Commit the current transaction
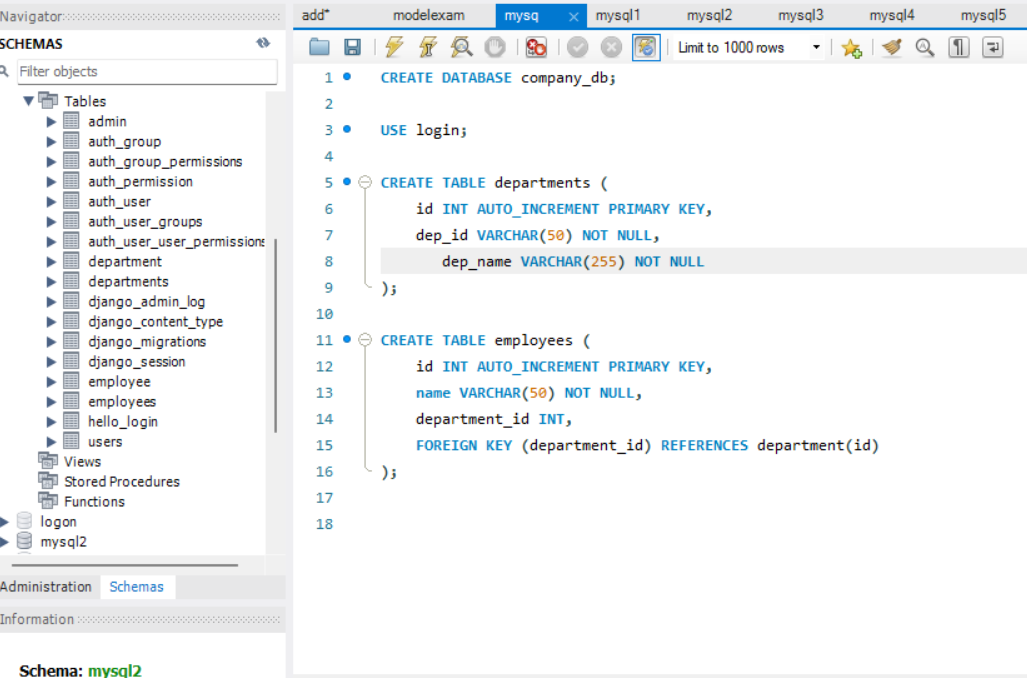Screen dimensions: 1027x678 coord(576,47)
